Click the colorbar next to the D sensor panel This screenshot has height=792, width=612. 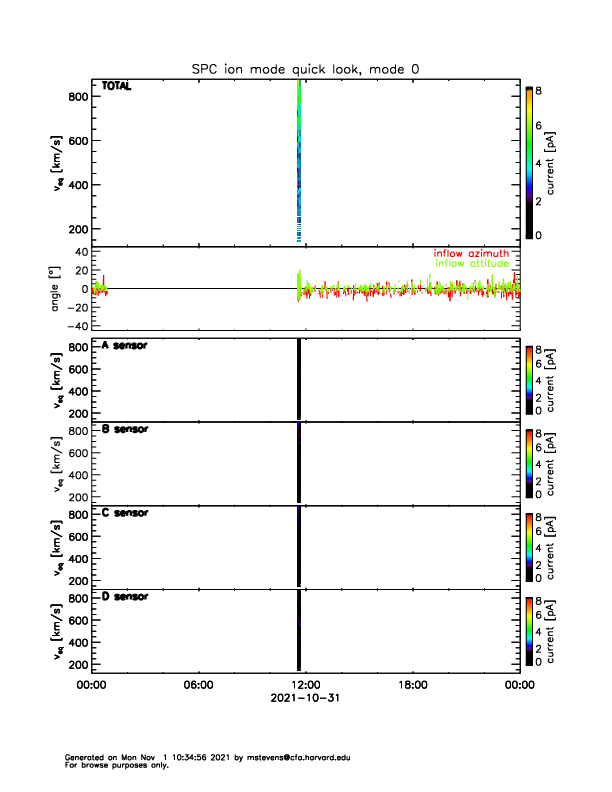tap(529, 630)
